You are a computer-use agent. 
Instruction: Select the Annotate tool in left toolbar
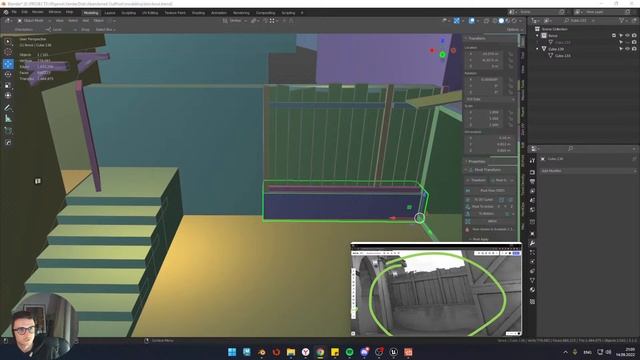coord(8,108)
